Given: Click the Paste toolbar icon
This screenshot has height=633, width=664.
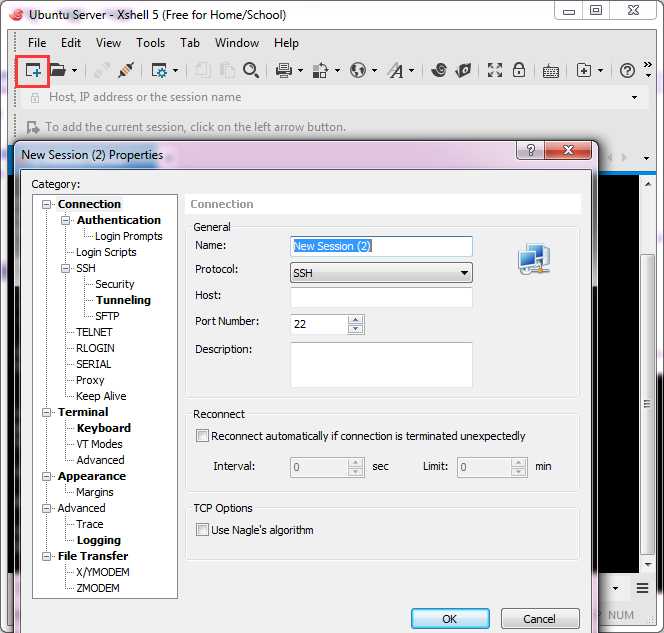Looking at the screenshot, I should click(x=227, y=70).
